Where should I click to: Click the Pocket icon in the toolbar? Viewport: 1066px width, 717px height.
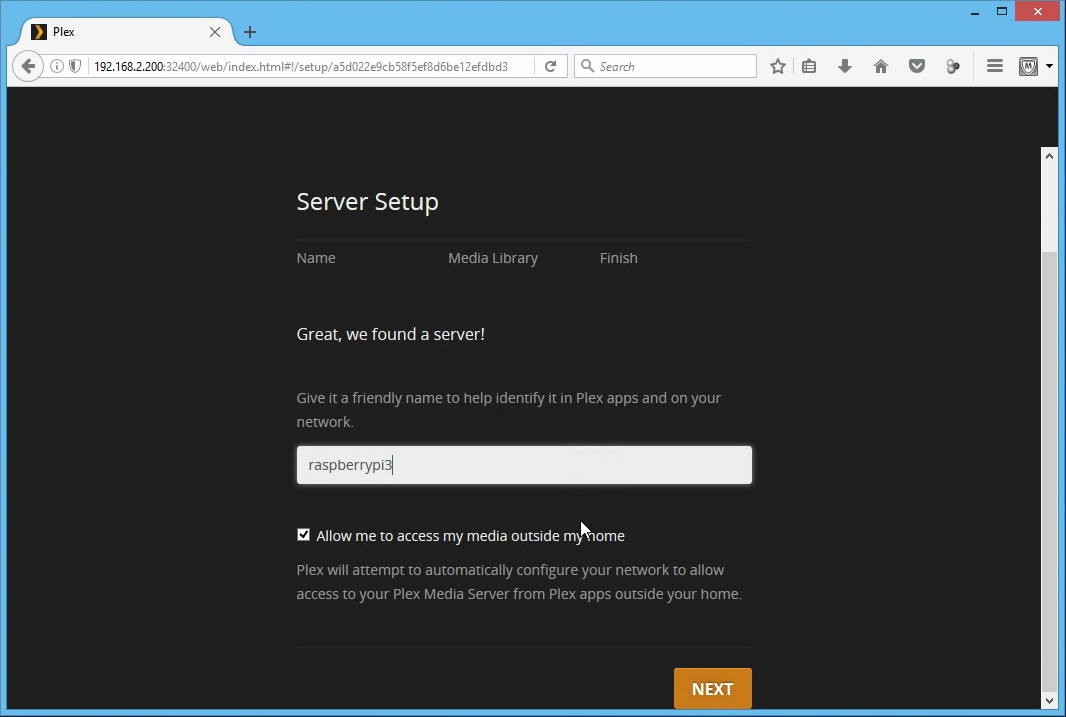917,66
